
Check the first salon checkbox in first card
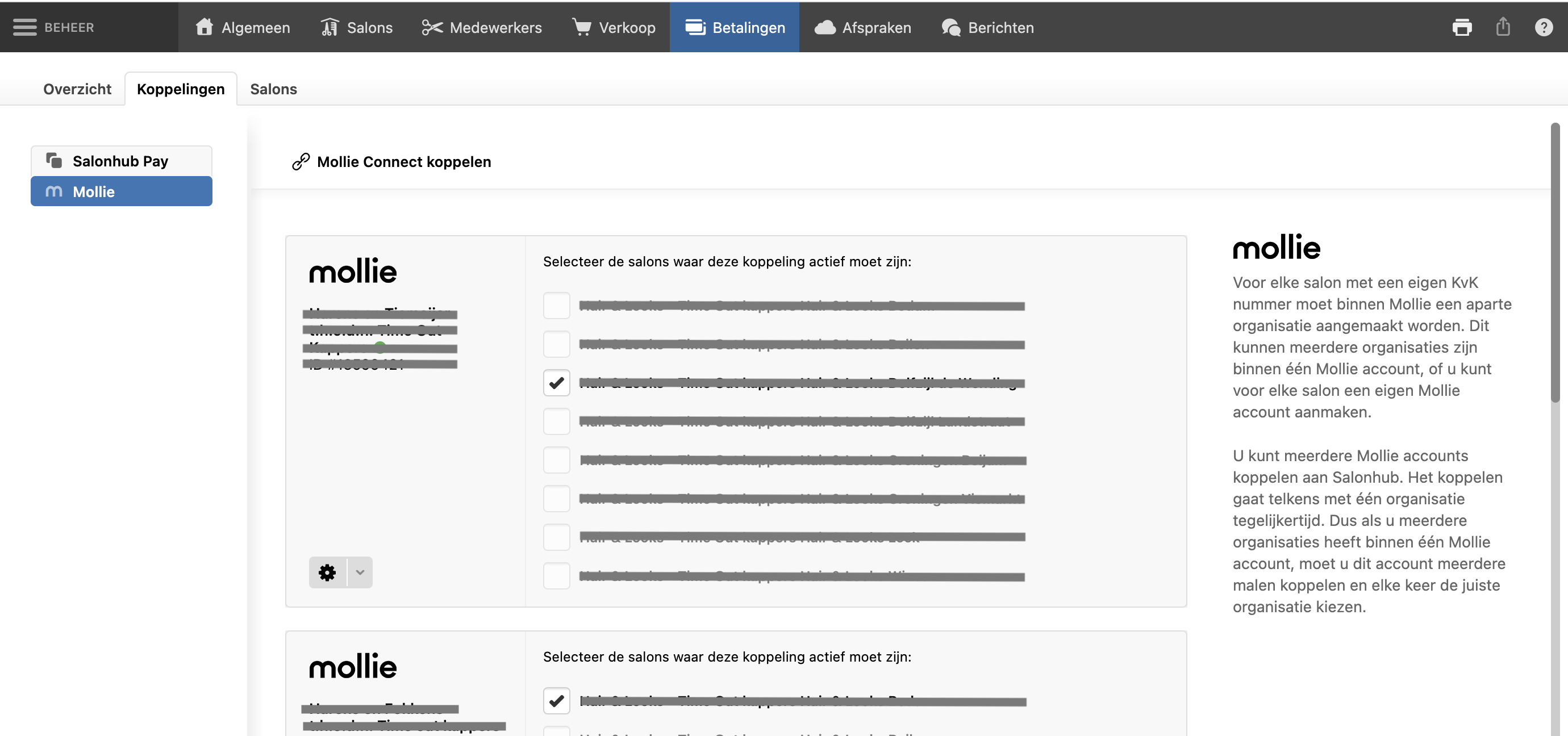556,306
